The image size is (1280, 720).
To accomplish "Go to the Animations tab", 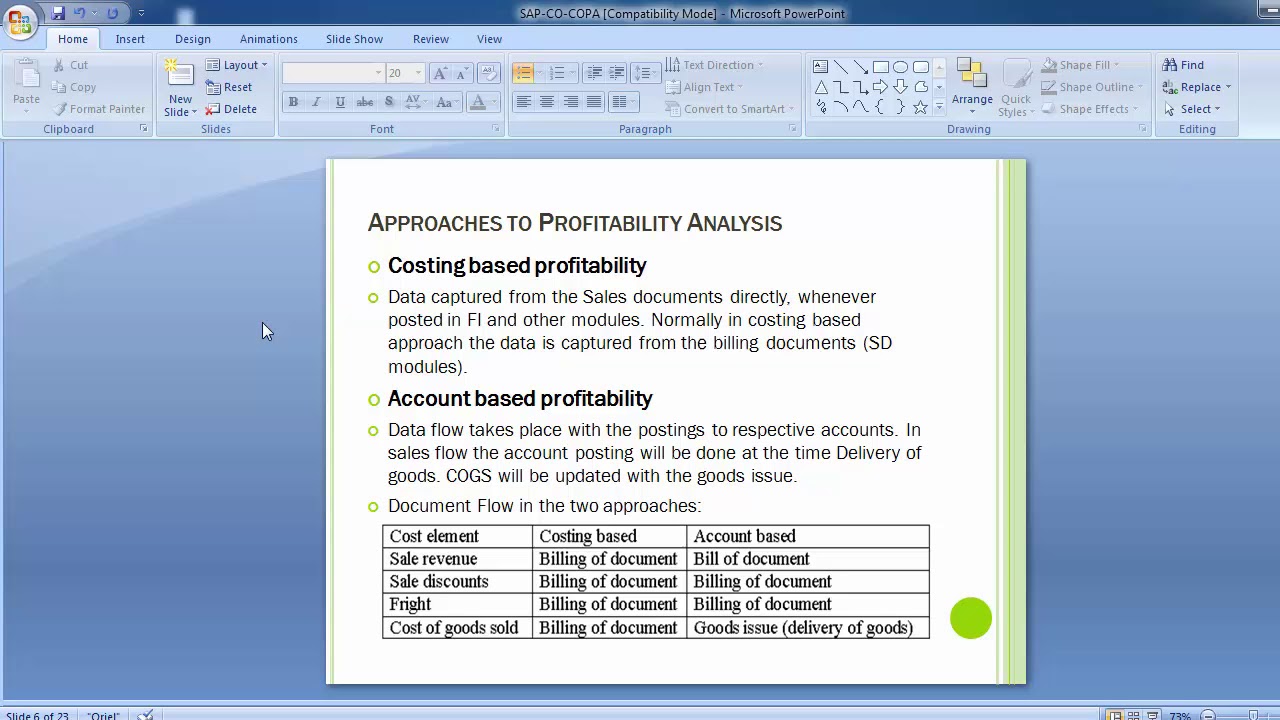I will (x=268, y=39).
